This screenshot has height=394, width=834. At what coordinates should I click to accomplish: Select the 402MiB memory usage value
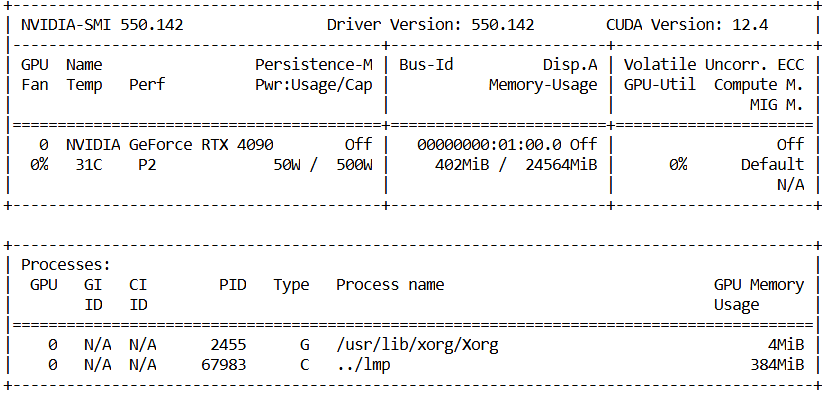coord(462,165)
